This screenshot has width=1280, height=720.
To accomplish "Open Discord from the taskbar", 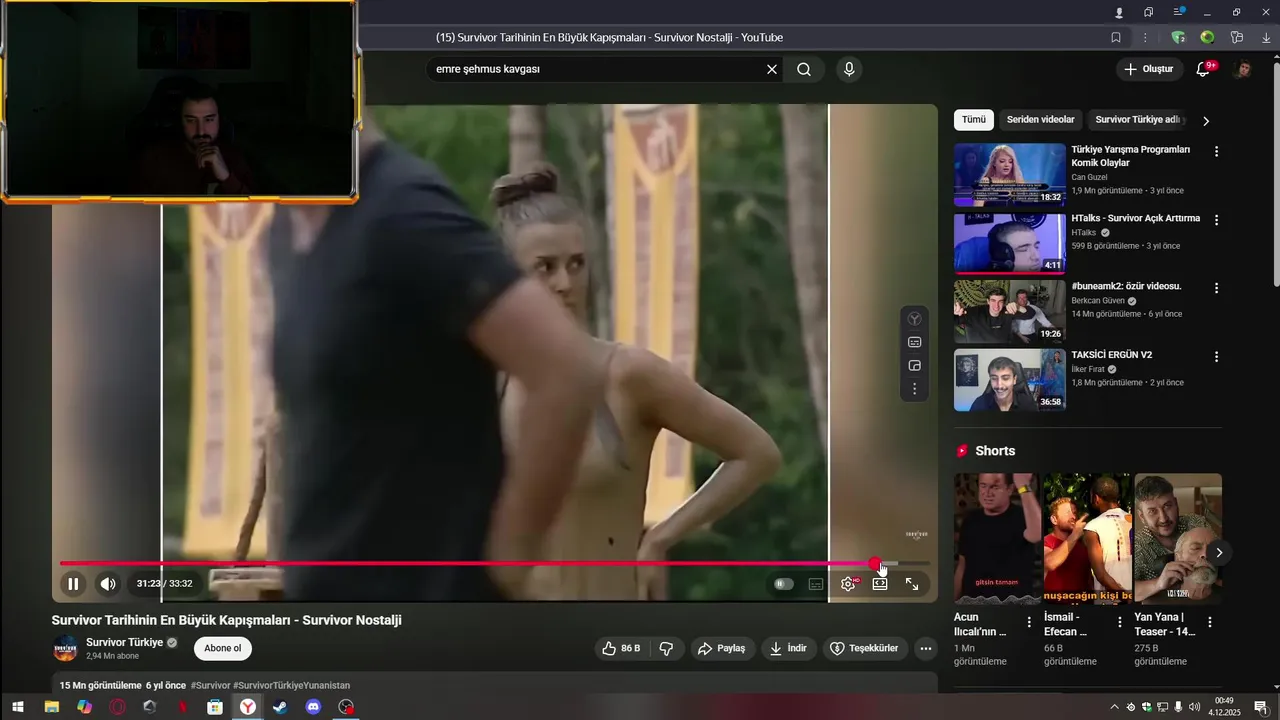I will click(x=313, y=707).
